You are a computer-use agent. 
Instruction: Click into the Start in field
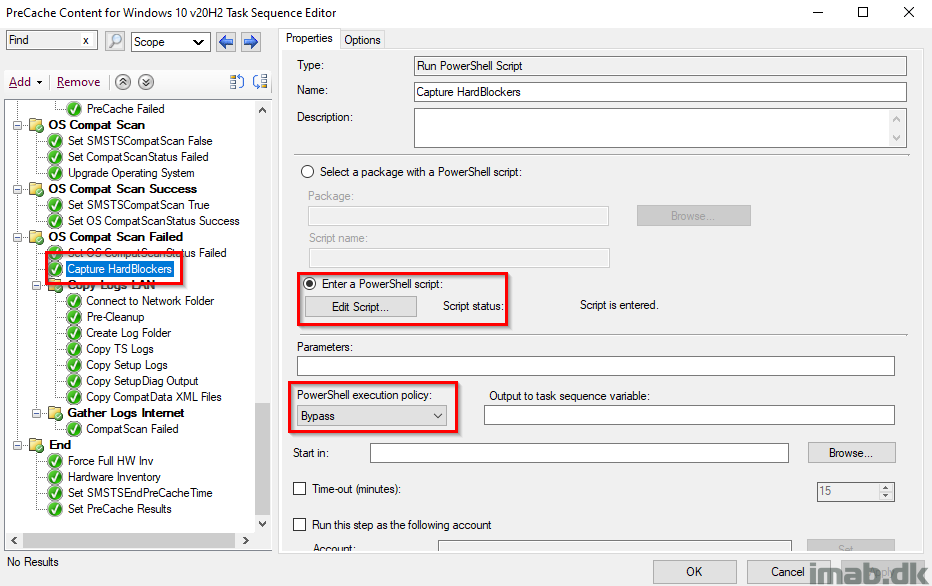pyautogui.click(x=579, y=453)
